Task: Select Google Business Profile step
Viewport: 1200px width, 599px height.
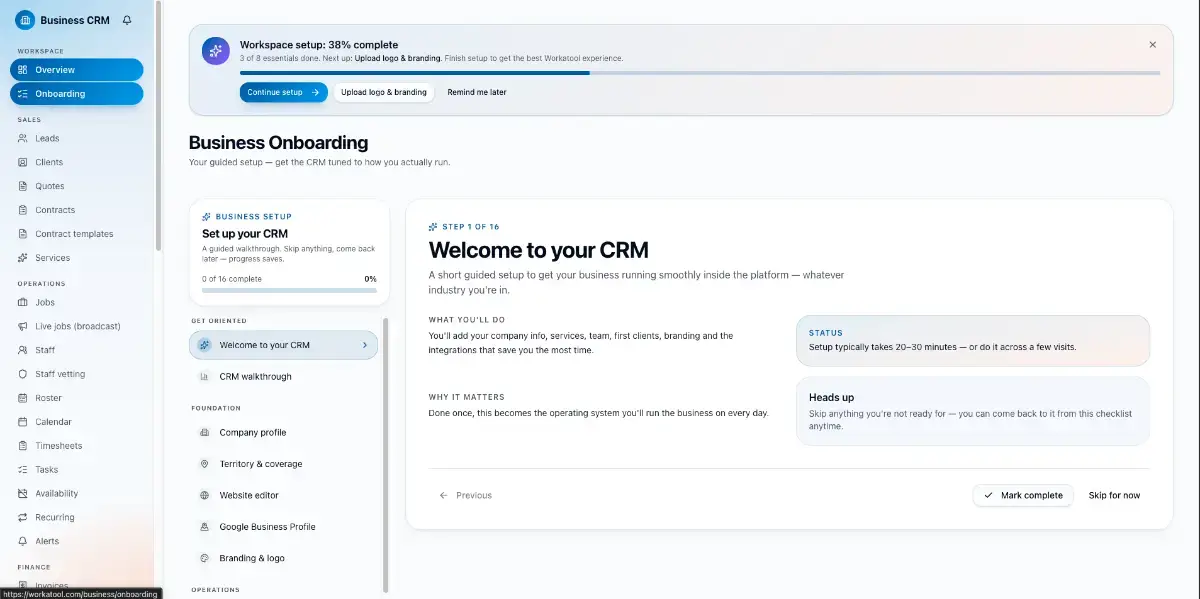Action: pos(284,527)
